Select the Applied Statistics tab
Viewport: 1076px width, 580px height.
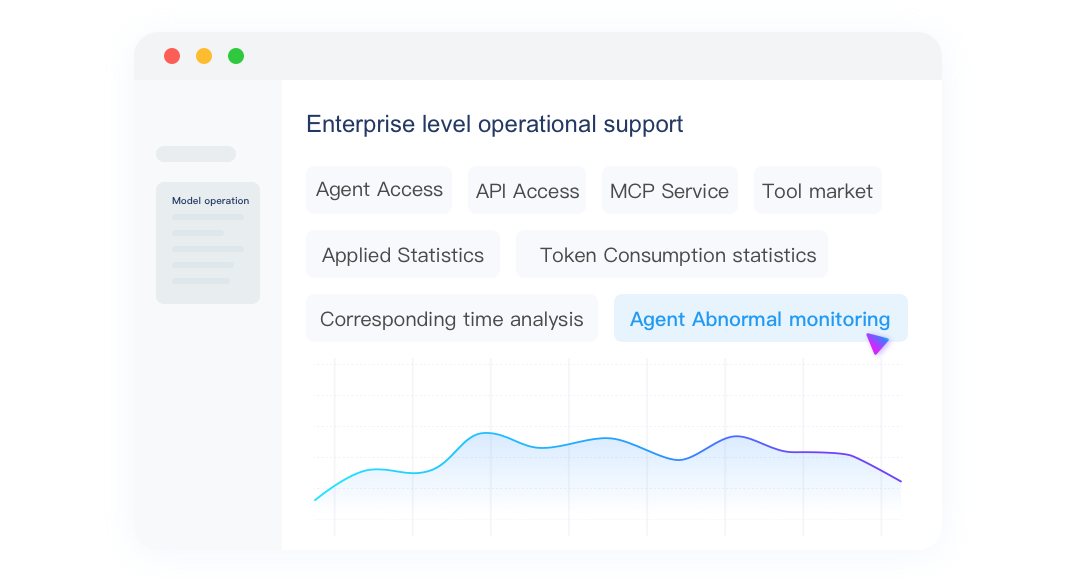click(402, 255)
